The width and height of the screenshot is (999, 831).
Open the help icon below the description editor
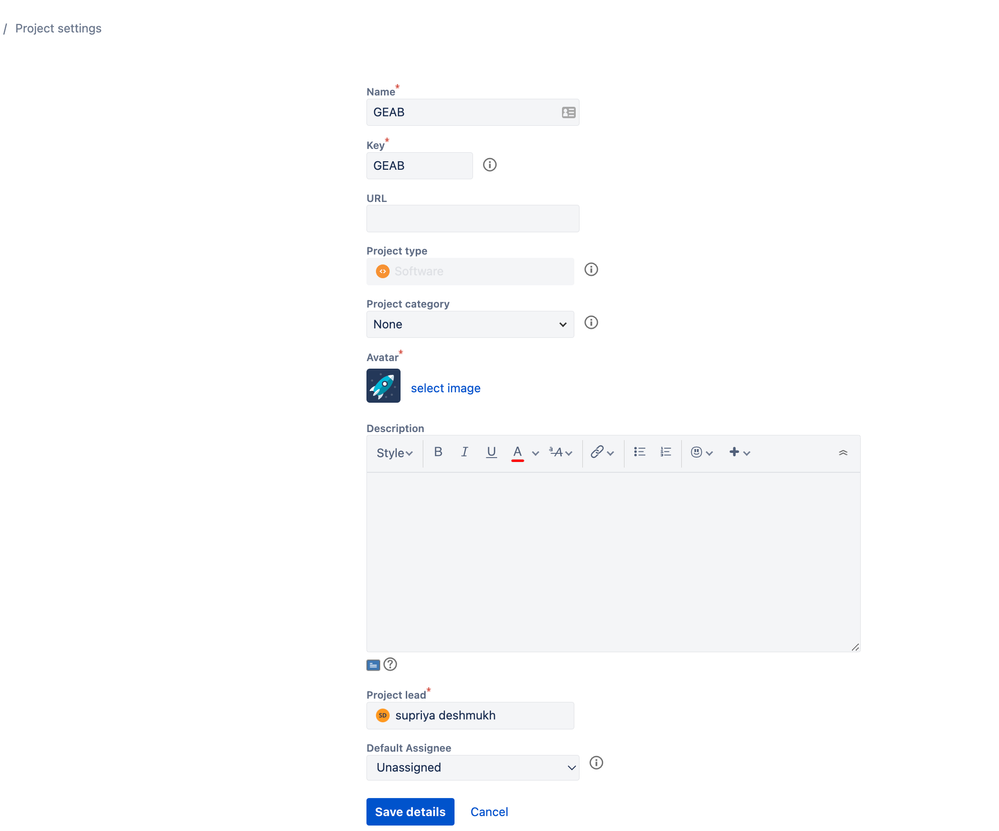pos(390,664)
